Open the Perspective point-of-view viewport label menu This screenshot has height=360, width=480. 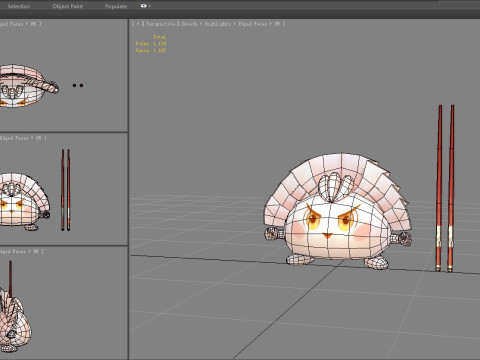pyautogui.click(x=160, y=24)
